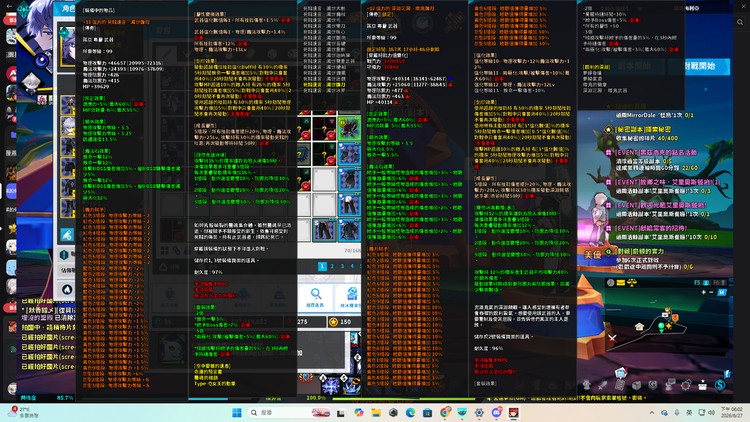Click the blue pencil edit icon in character window

(67, 234)
